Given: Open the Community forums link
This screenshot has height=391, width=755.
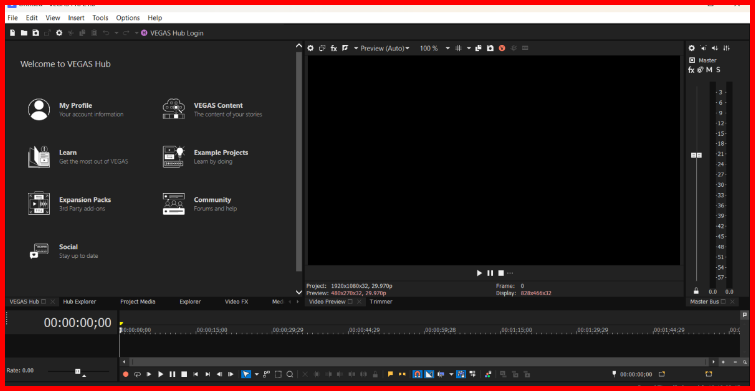Looking at the screenshot, I should click(x=200, y=204).
